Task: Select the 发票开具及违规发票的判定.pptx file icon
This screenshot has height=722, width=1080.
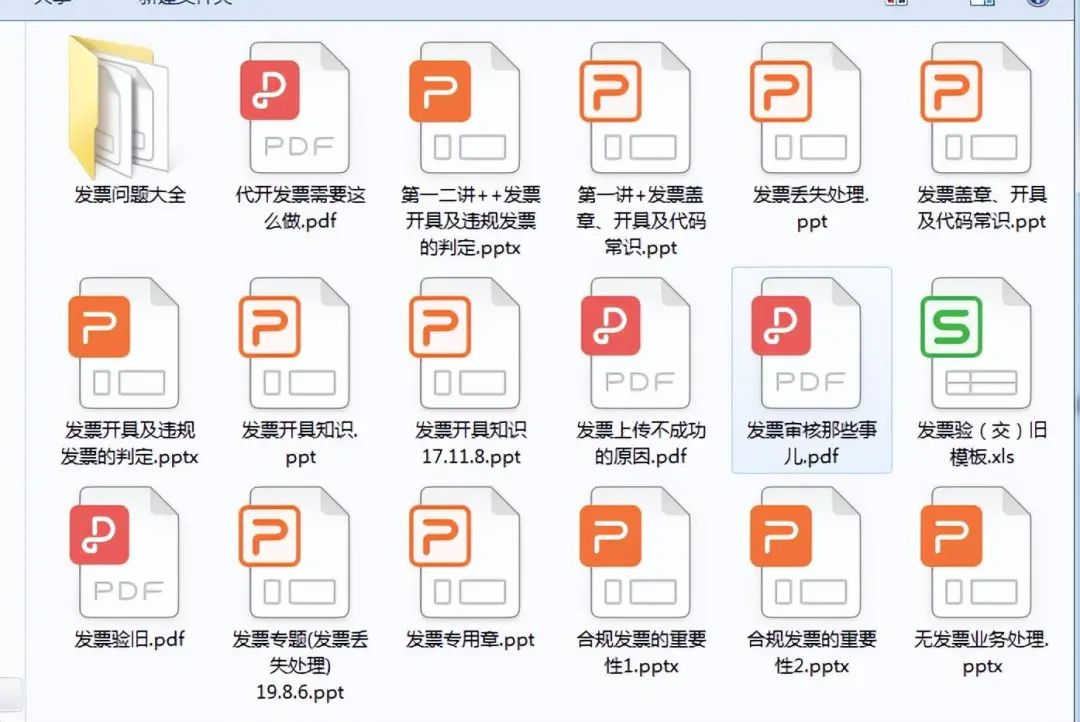Action: point(124,343)
